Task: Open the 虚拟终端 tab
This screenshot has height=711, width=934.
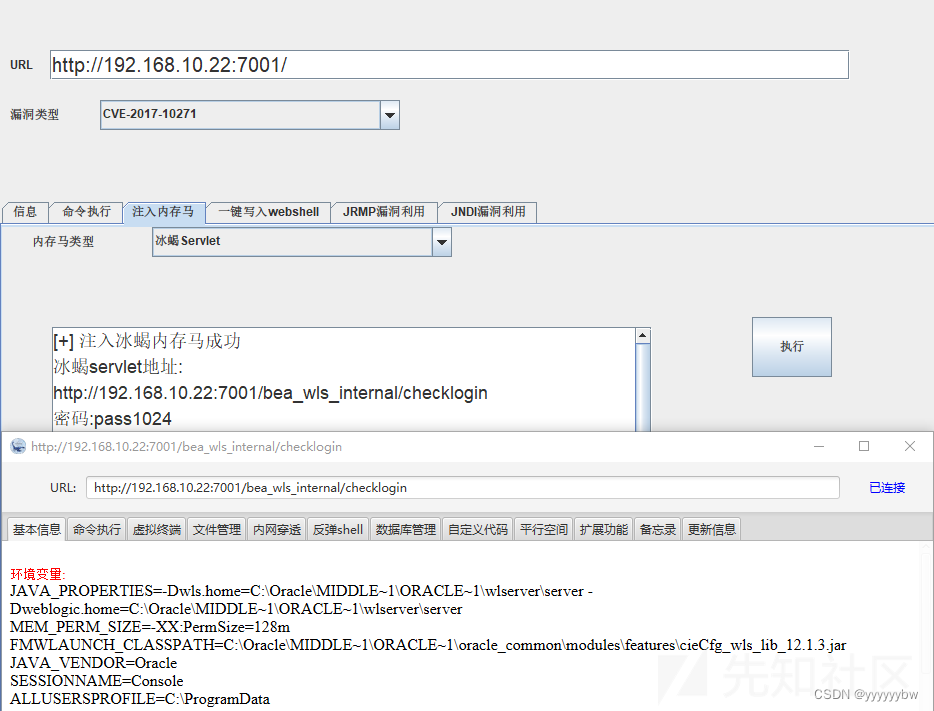Action: coord(157,529)
